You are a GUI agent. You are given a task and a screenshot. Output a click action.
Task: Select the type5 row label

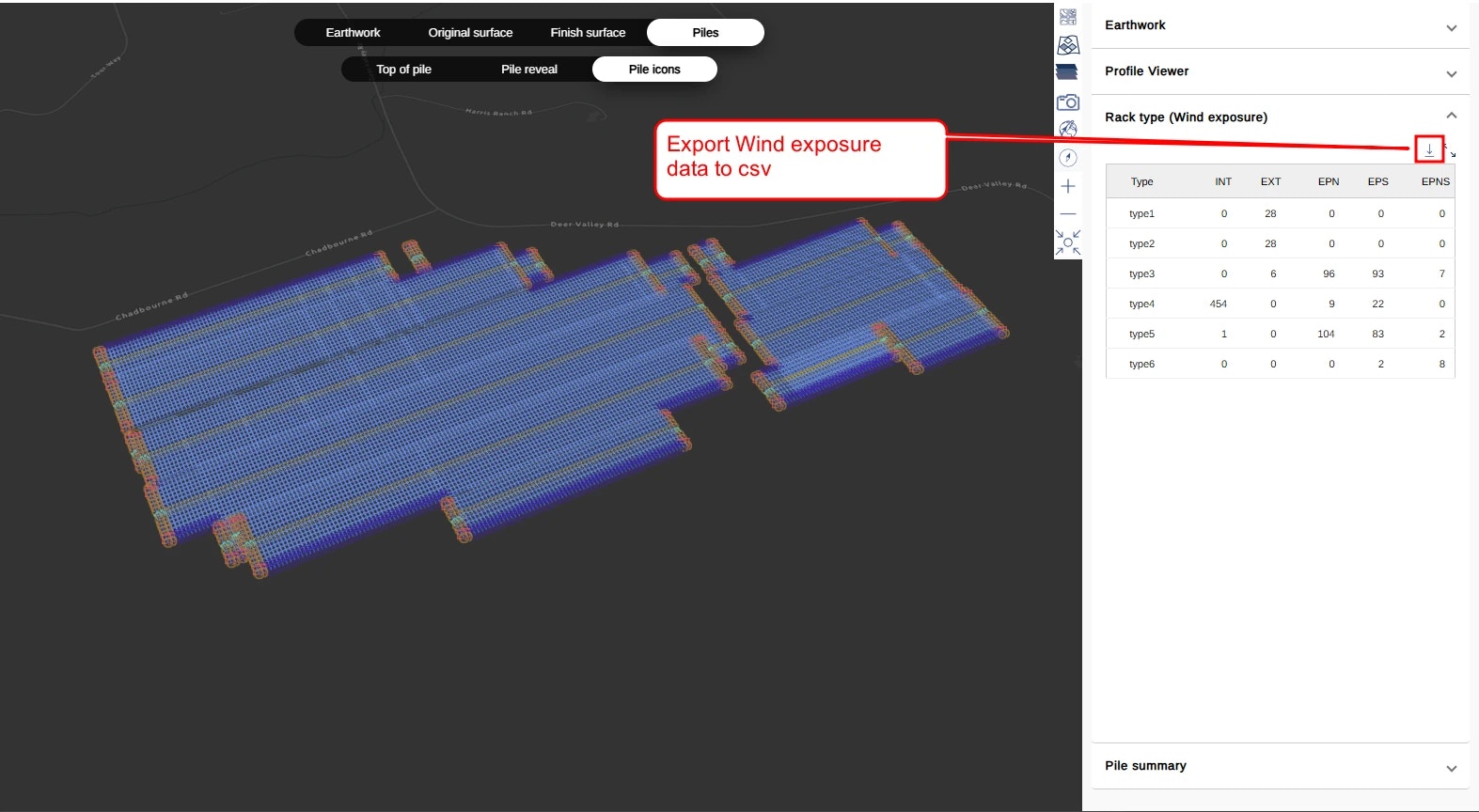coord(1141,334)
